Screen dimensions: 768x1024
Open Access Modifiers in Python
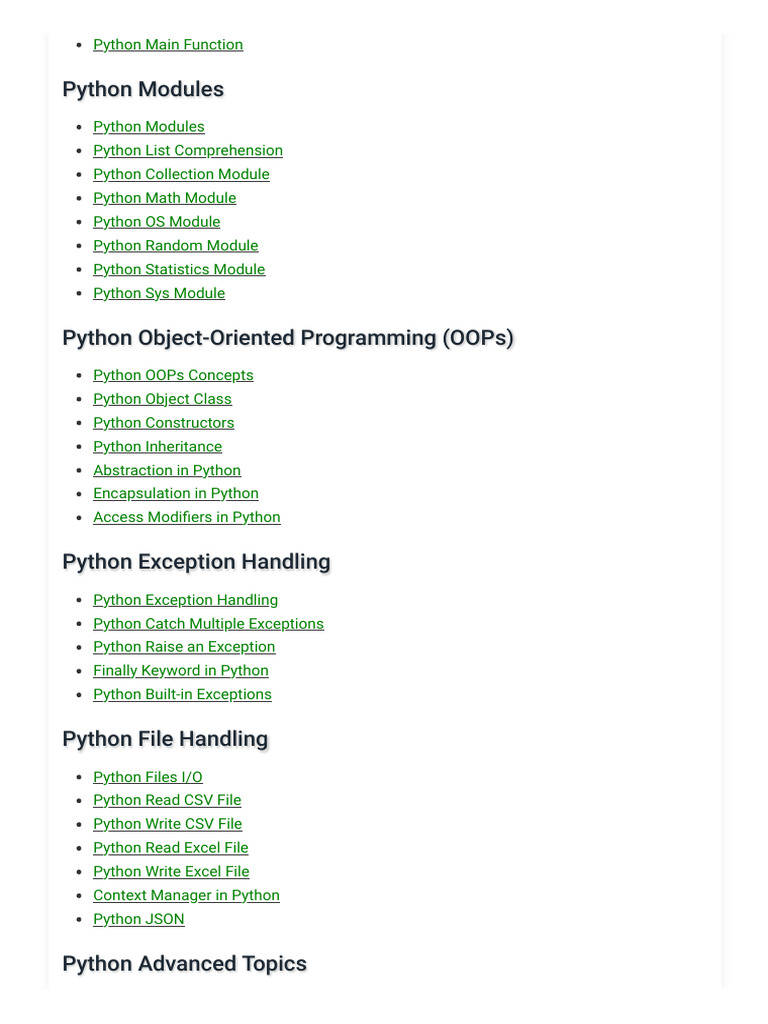tap(187, 517)
